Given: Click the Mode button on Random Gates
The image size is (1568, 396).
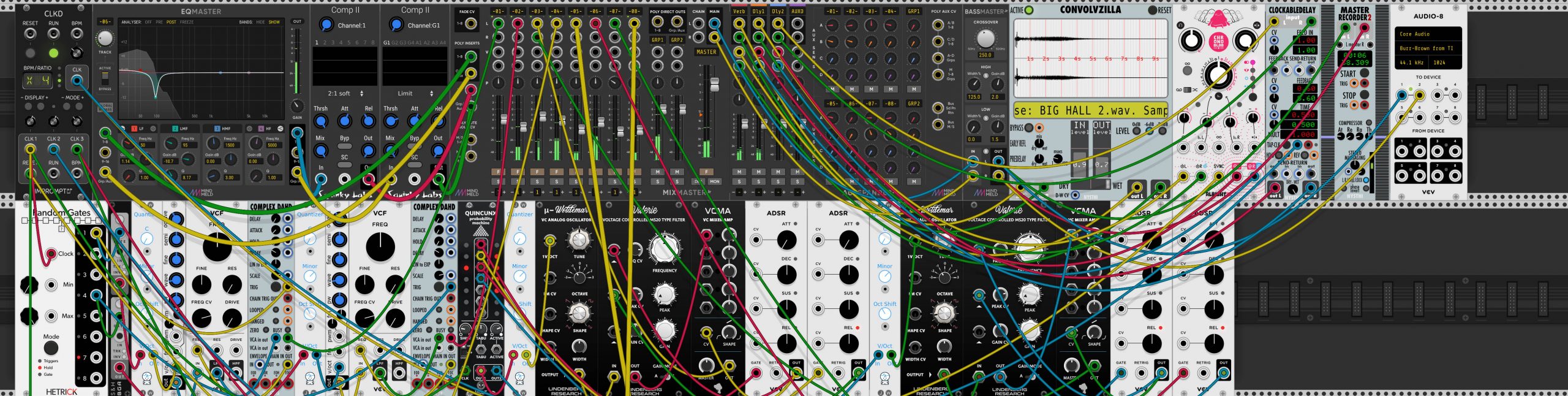Looking at the screenshot, I should 51,348.
